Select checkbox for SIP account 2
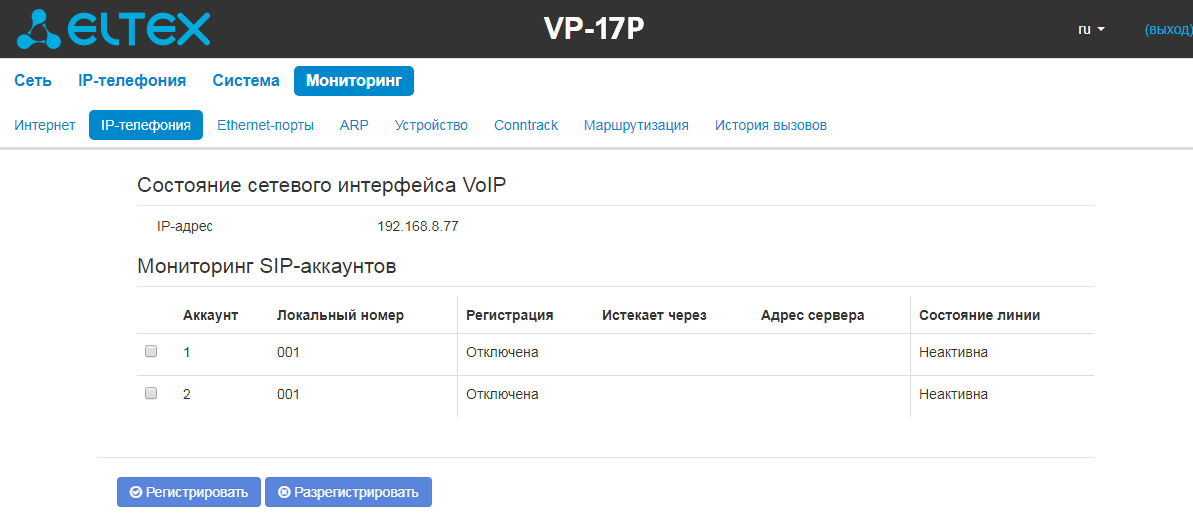This screenshot has height=521, width=1193. pyautogui.click(x=151, y=393)
